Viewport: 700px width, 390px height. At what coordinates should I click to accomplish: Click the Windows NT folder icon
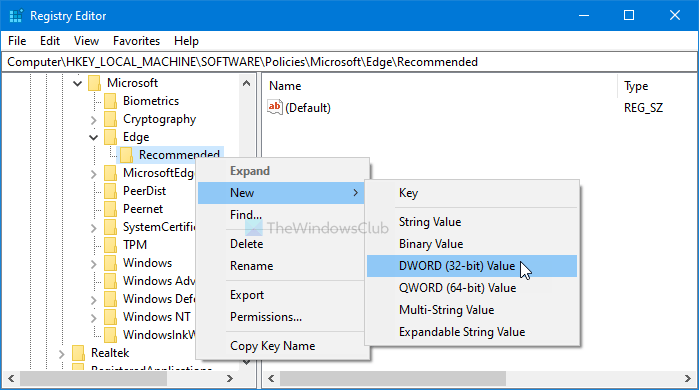pos(110,317)
